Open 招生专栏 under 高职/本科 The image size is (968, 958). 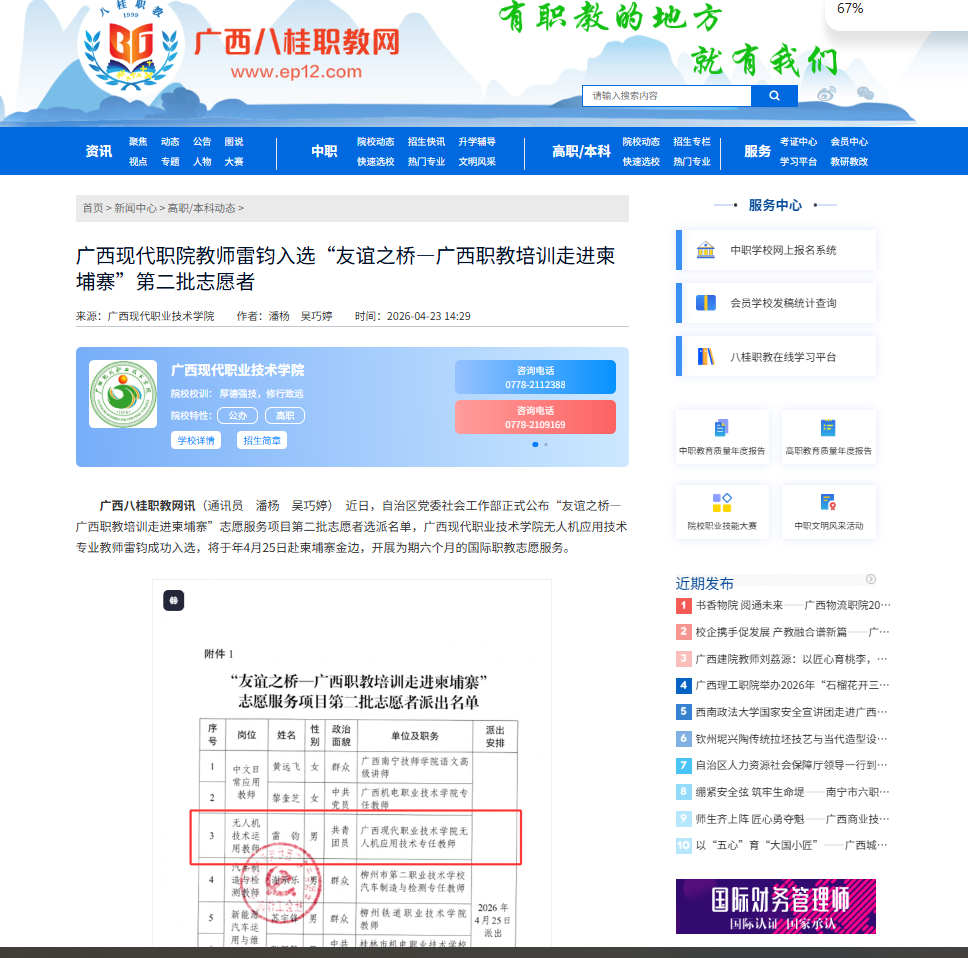pyautogui.click(x=691, y=141)
